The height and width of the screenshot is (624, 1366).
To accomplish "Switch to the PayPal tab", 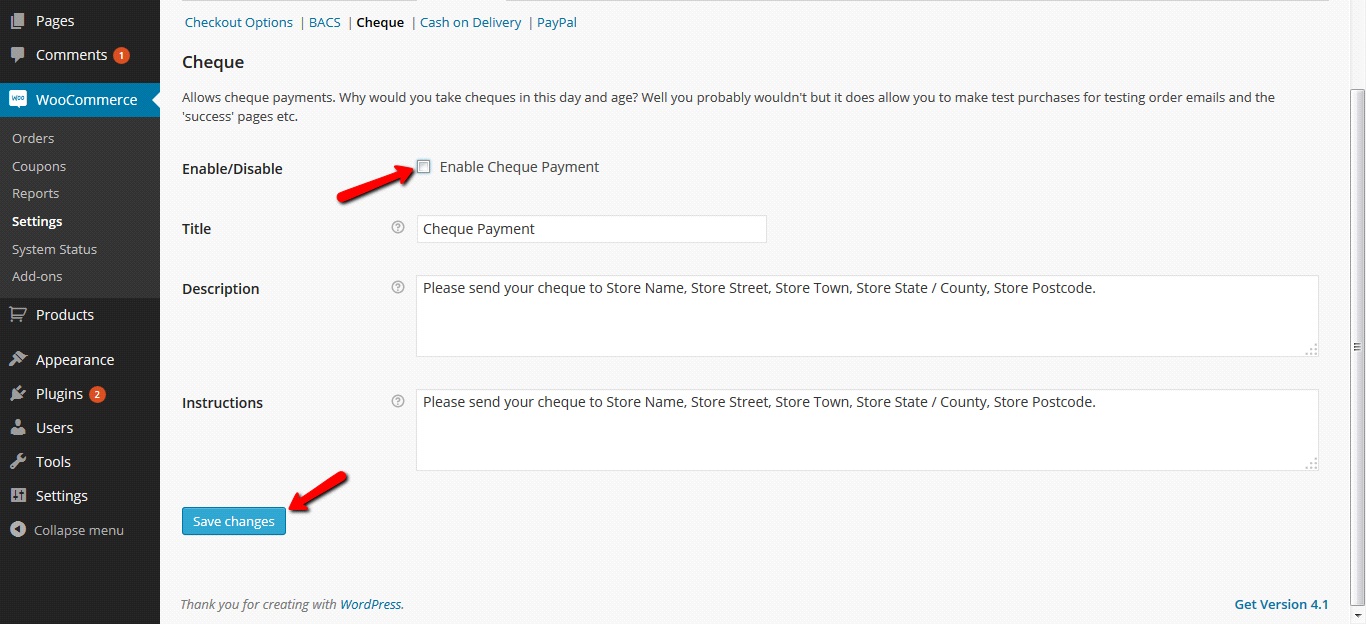I will pyautogui.click(x=557, y=22).
